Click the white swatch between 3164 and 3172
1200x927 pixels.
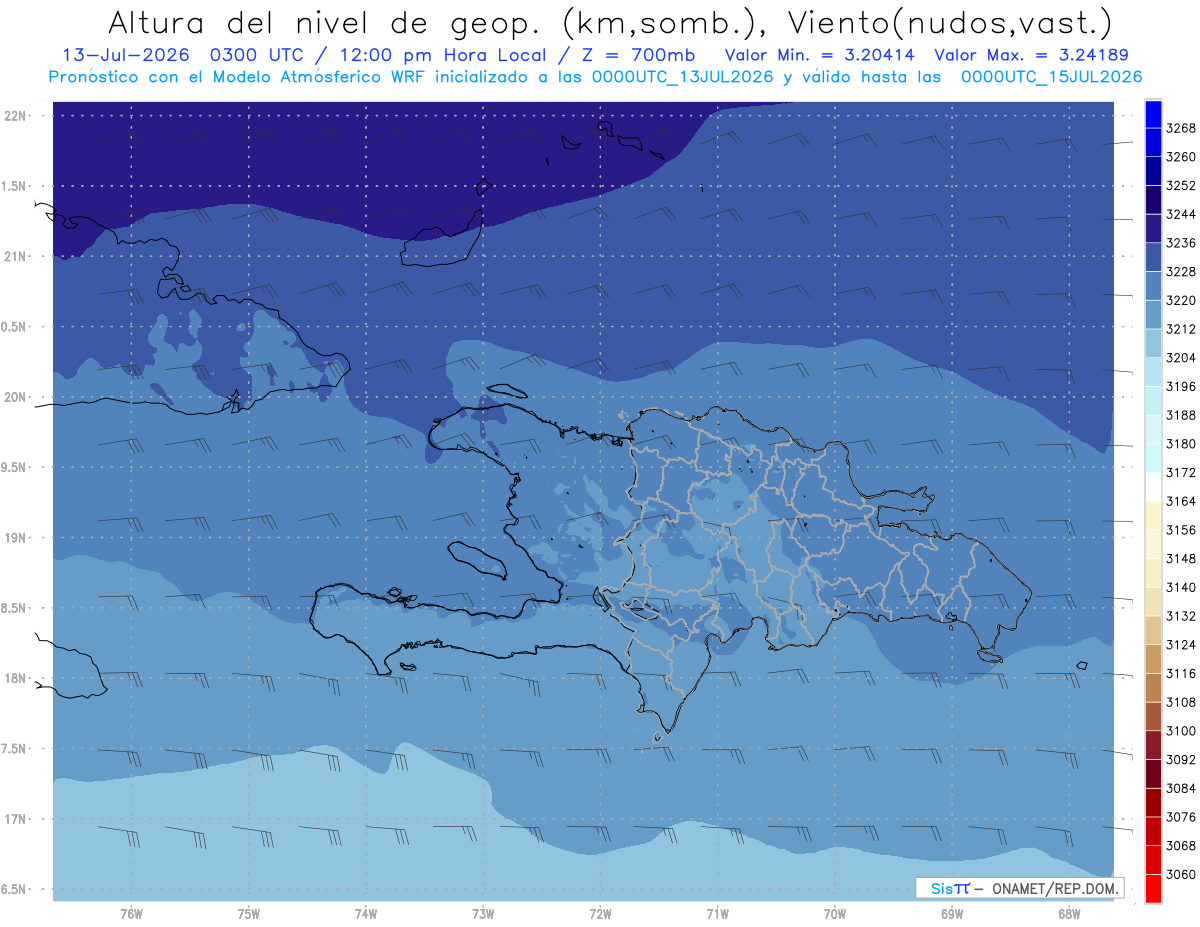tap(1153, 486)
